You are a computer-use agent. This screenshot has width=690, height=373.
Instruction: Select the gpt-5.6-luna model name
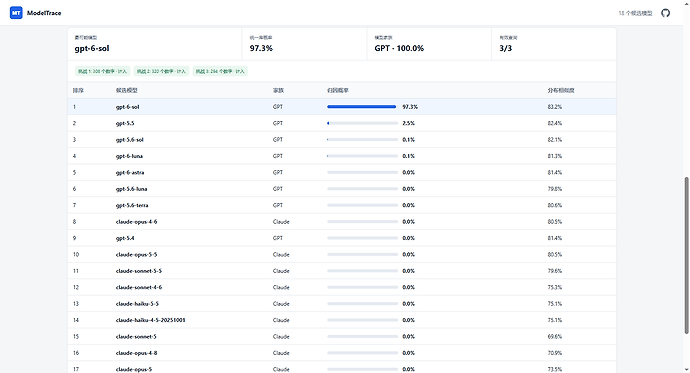click(x=132, y=189)
